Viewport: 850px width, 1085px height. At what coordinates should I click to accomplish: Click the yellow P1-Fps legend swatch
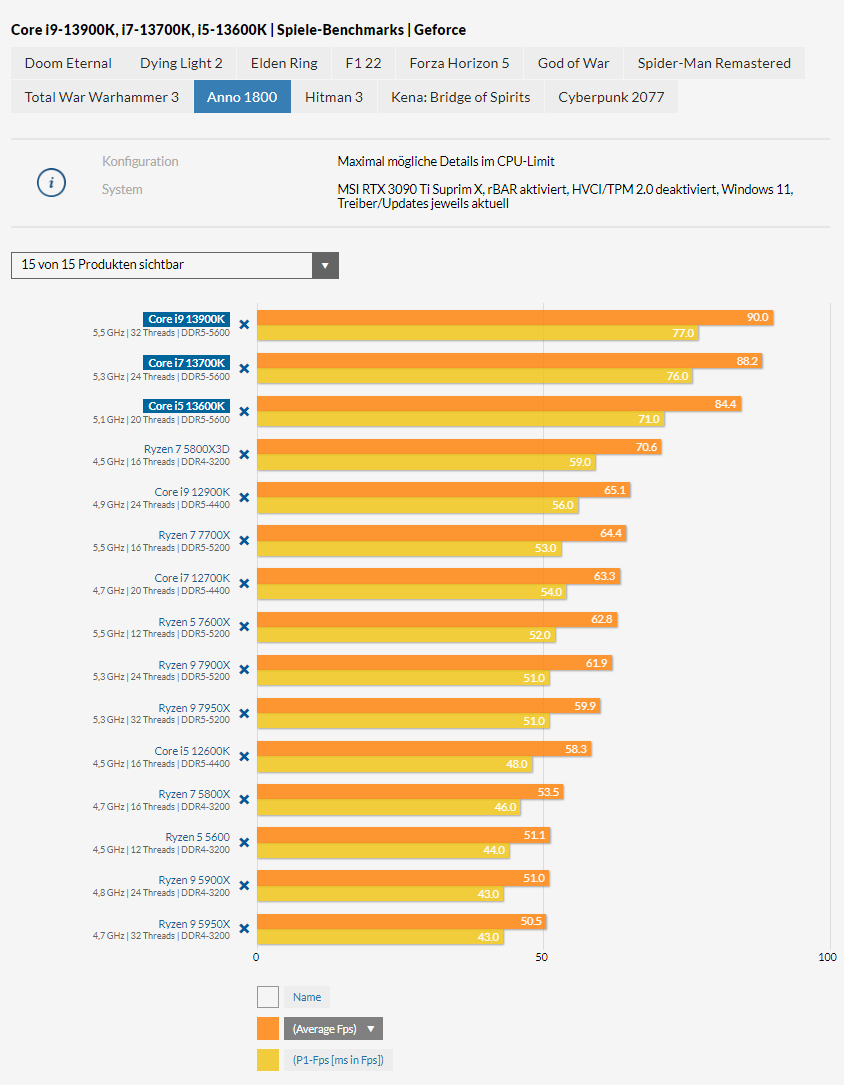268,1060
